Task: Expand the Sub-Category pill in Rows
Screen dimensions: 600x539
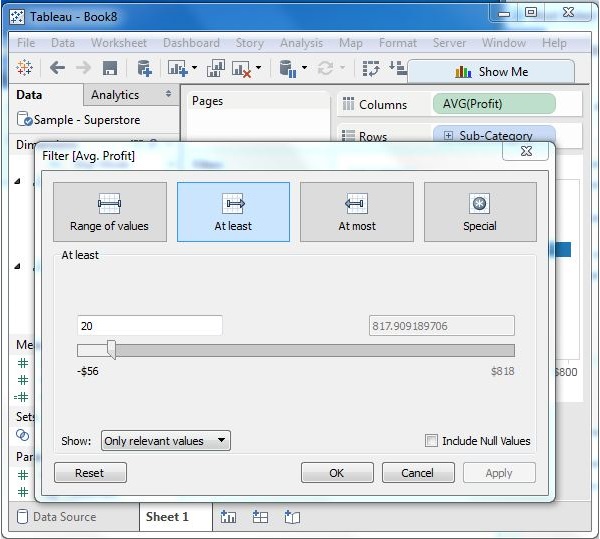Action: 448,136
